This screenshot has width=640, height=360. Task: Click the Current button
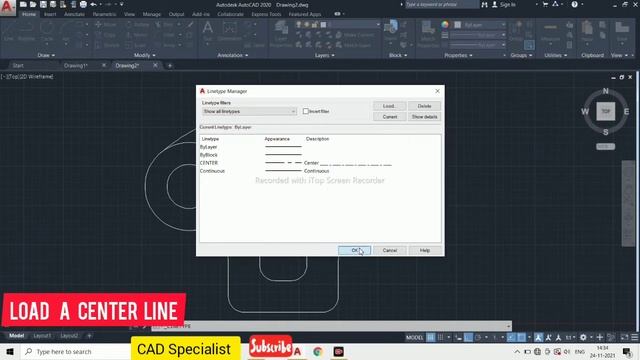[389, 117]
